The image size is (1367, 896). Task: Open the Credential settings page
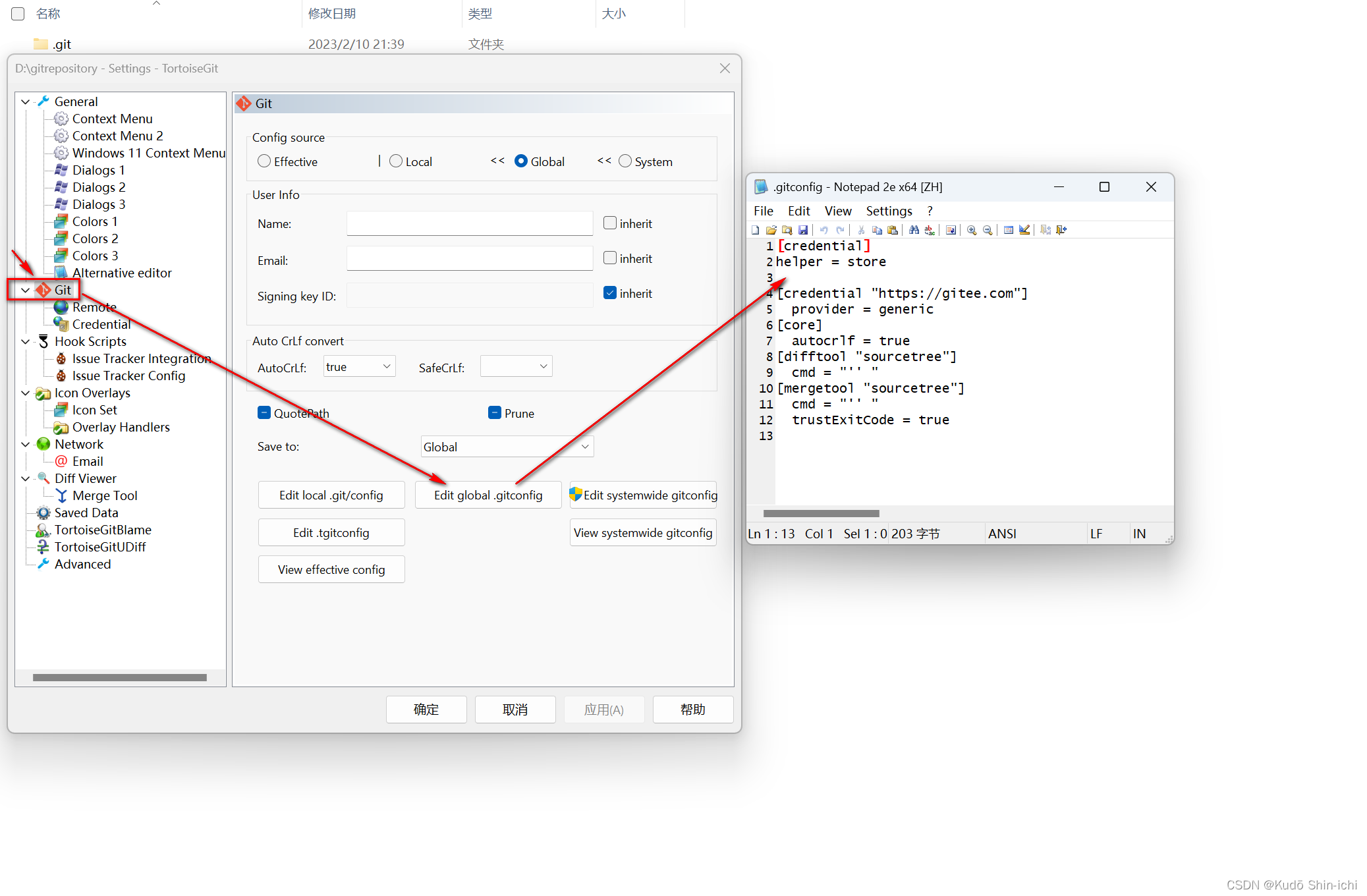102,323
